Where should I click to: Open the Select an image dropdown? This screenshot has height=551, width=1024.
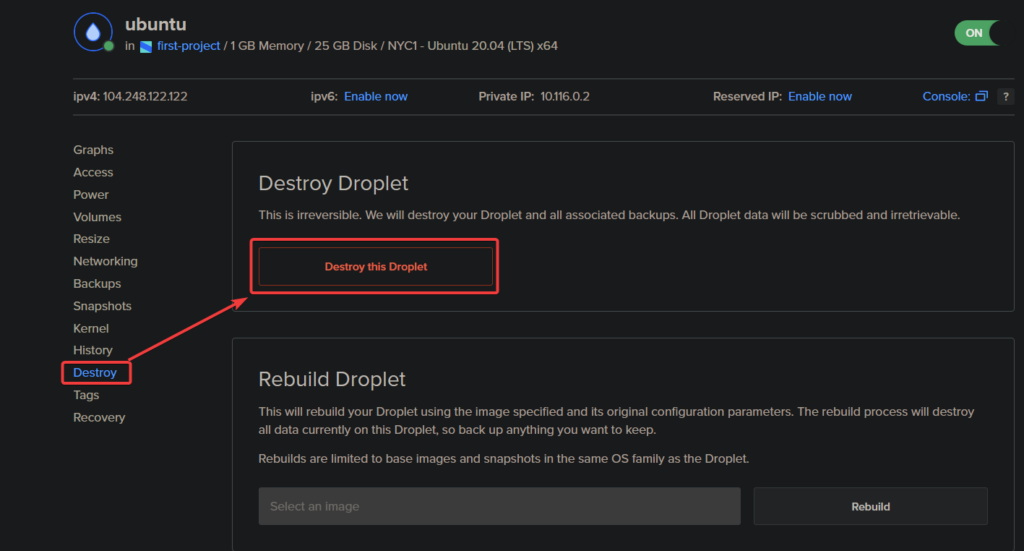pos(499,506)
